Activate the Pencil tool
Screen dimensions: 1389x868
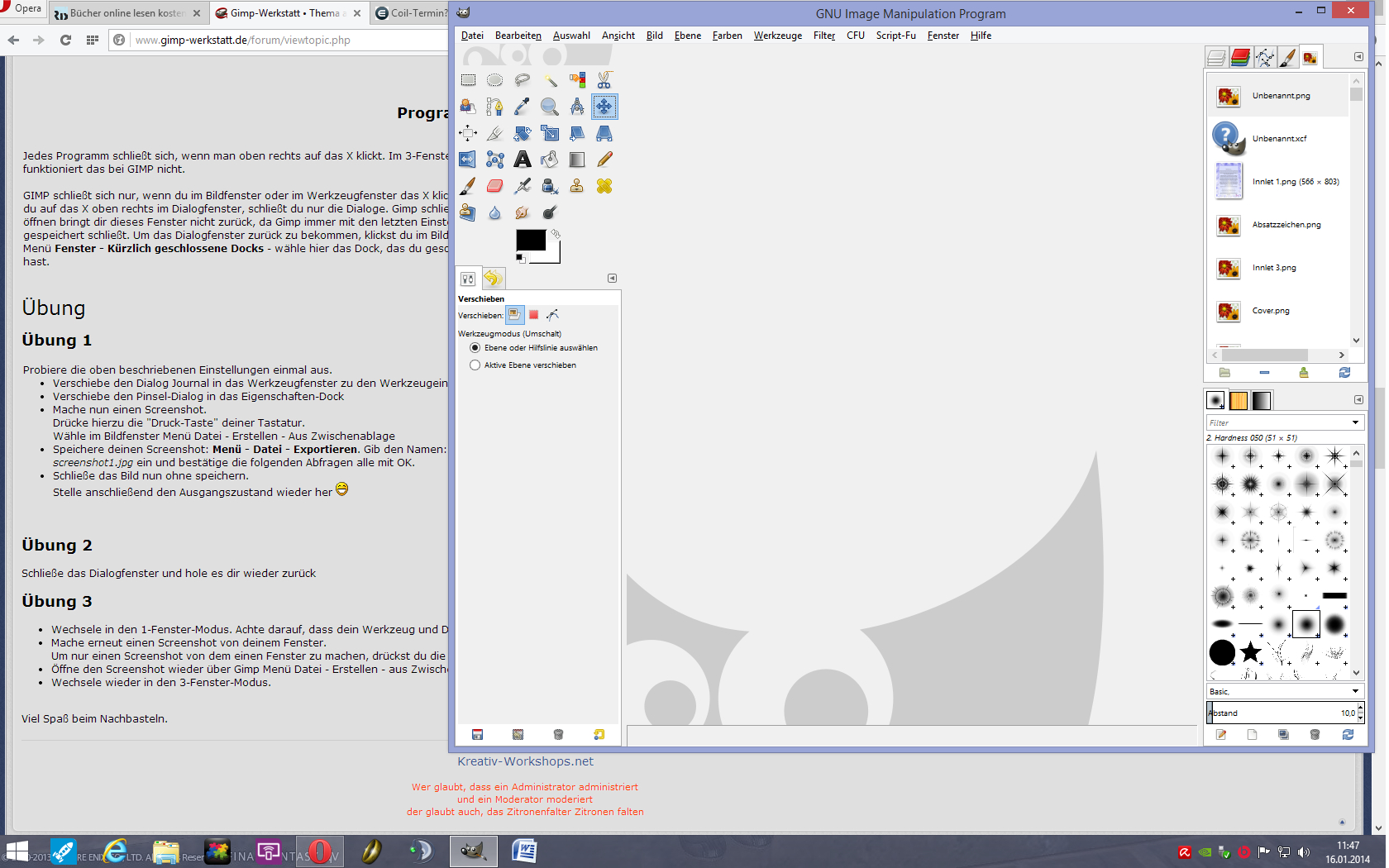click(x=604, y=160)
